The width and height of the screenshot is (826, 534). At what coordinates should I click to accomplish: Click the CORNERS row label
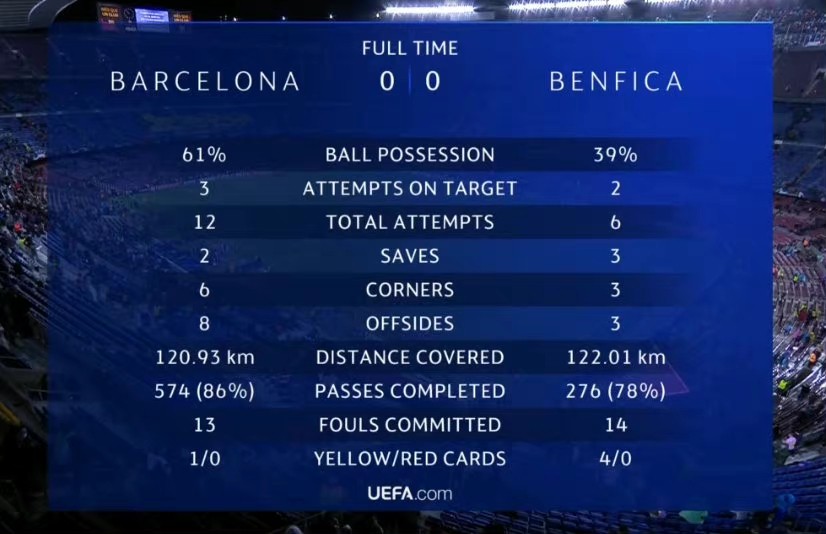point(410,290)
